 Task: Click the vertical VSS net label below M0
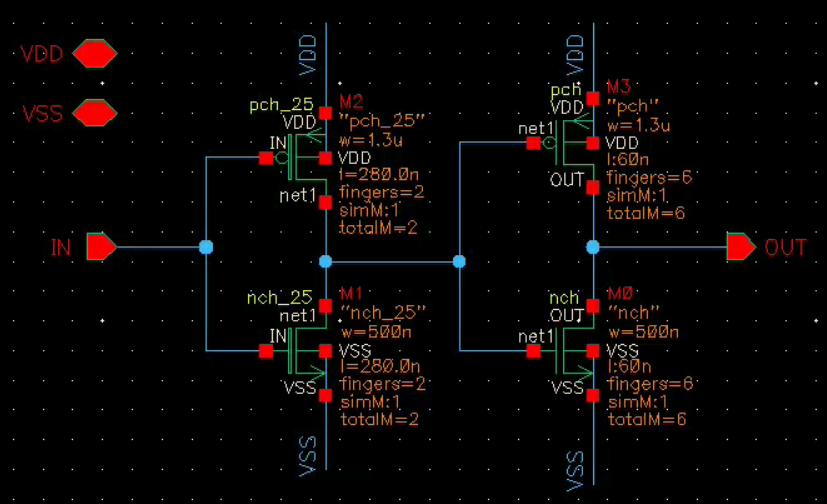tap(576, 470)
